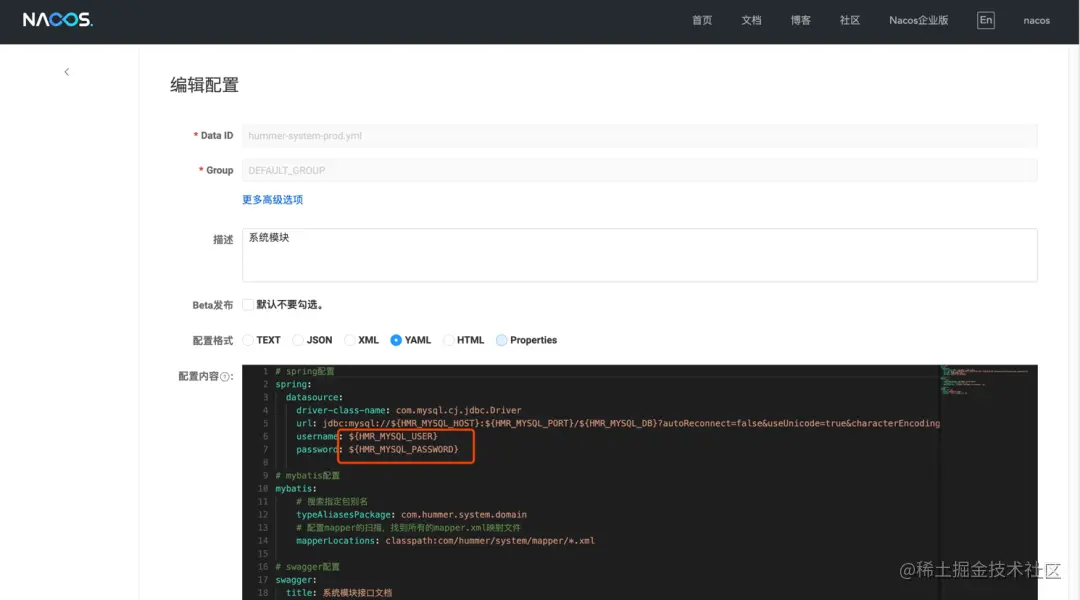Click the 描述 text area

point(639,255)
